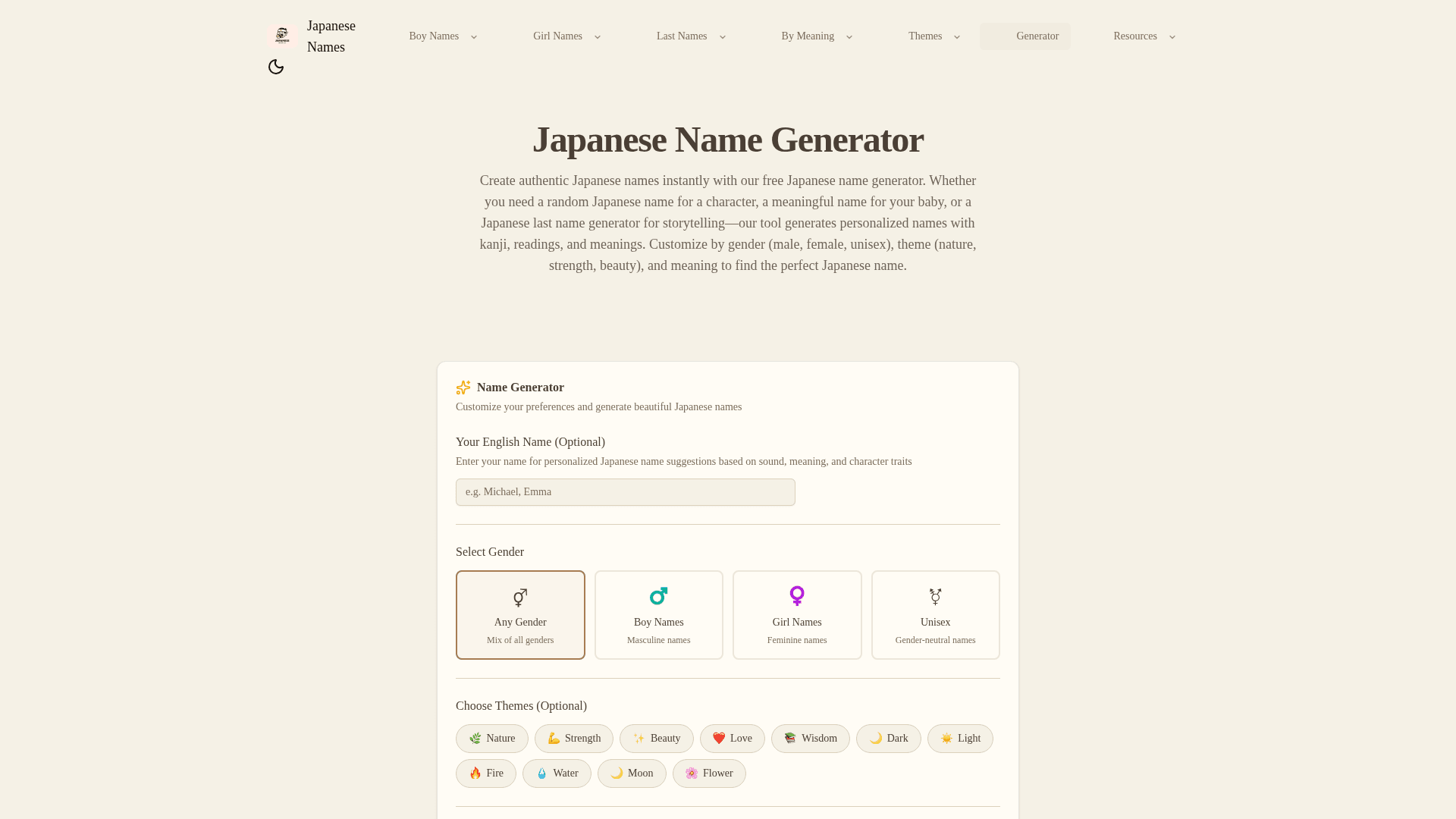This screenshot has width=1456, height=819.
Task: Choose the Unisex gender-neutral option
Action: pos(935,614)
